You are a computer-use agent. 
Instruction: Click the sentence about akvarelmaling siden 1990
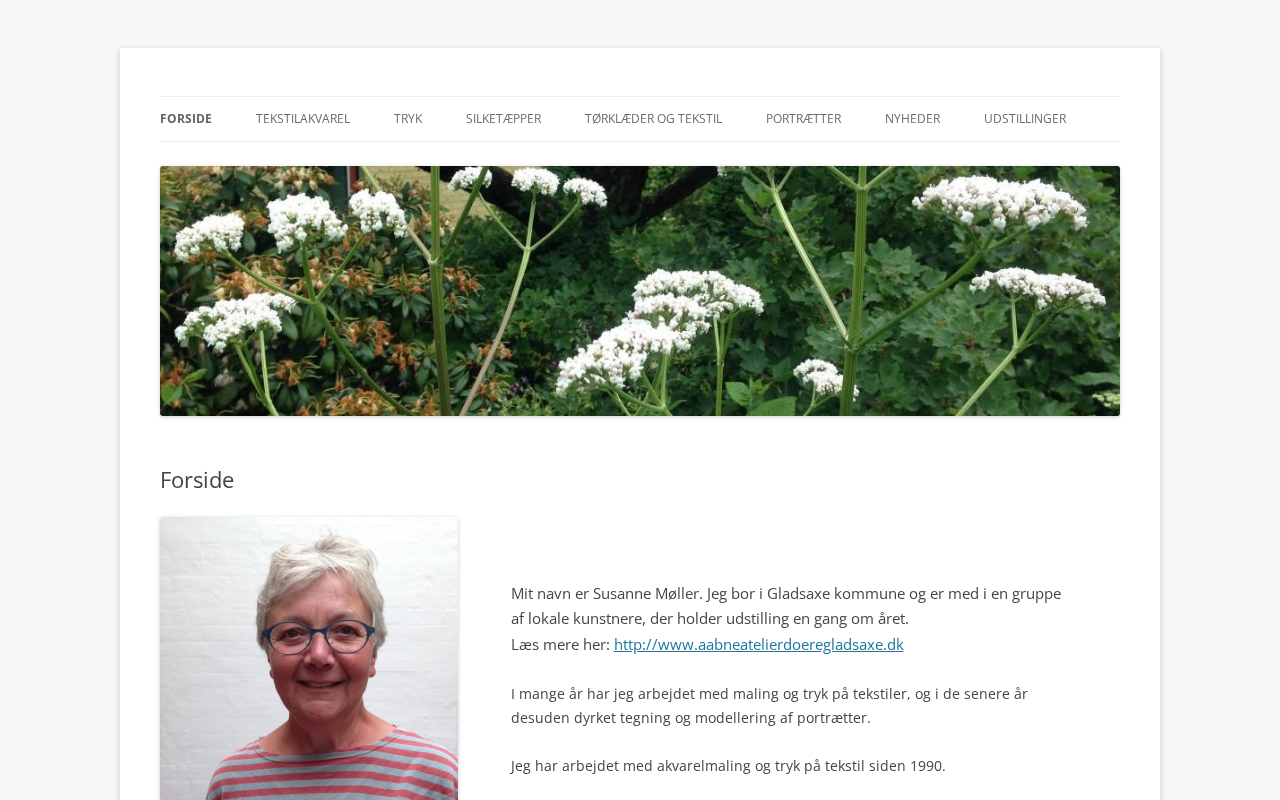pyautogui.click(x=728, y=766)
